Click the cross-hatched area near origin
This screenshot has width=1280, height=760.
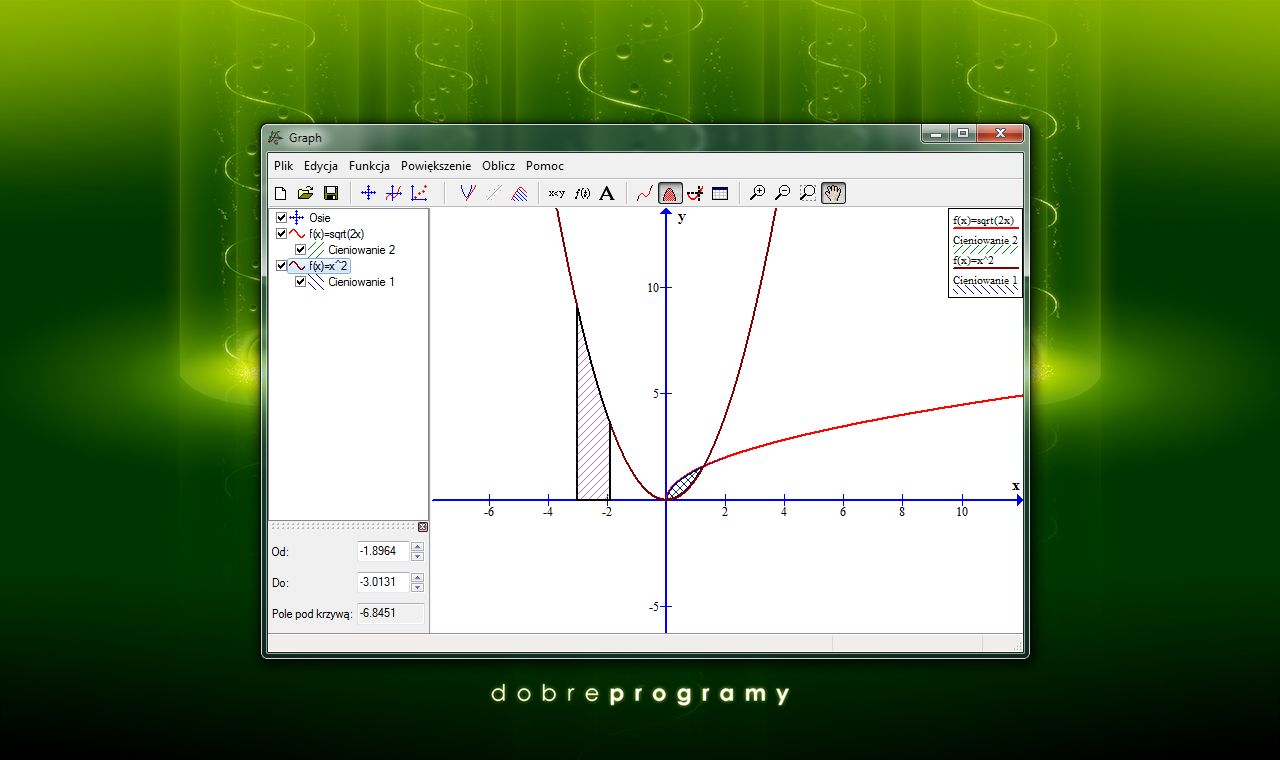682,485
